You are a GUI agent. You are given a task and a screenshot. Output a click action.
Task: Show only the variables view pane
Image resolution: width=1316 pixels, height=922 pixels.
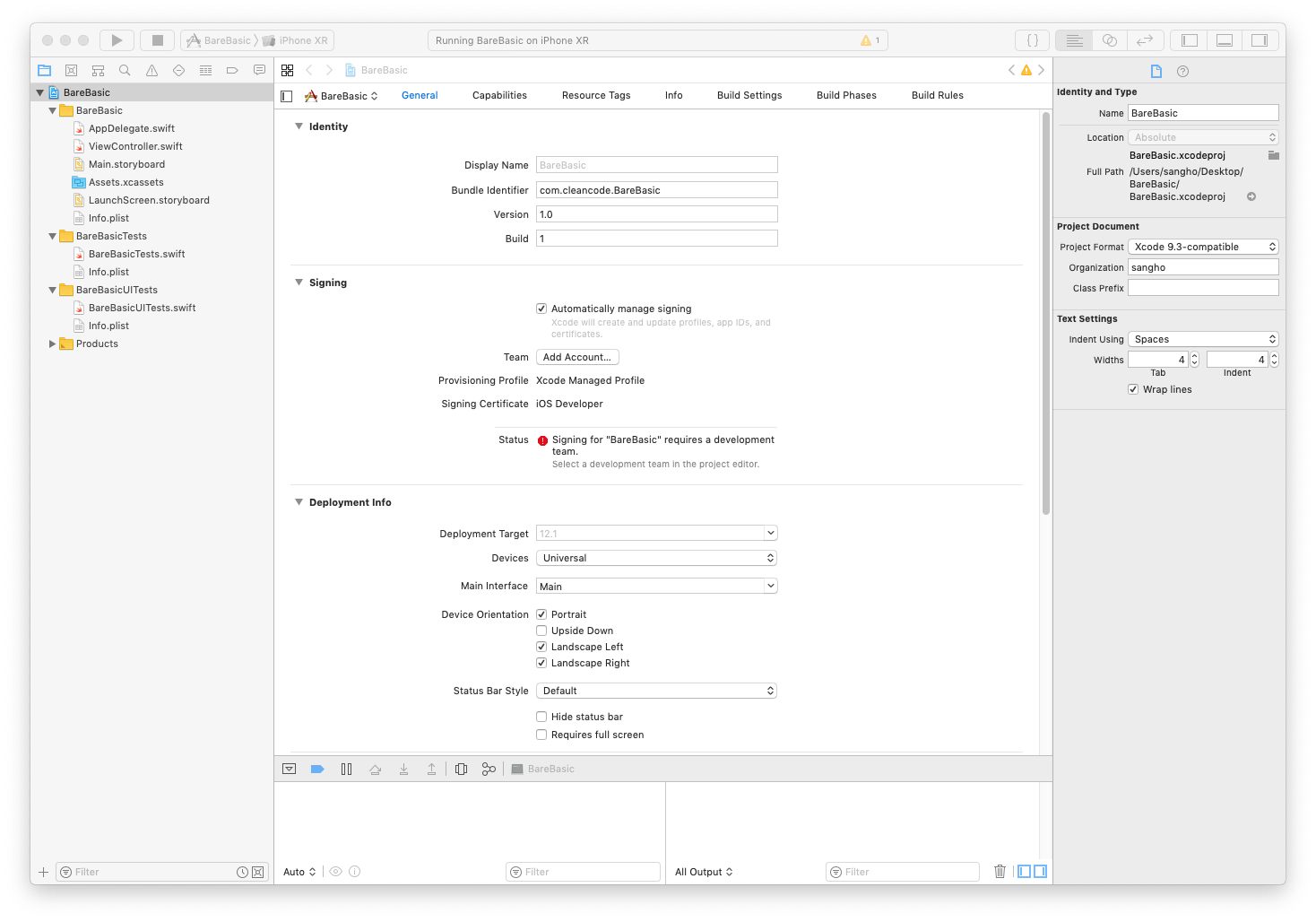pyautogui.click(x=1025, y=871)
